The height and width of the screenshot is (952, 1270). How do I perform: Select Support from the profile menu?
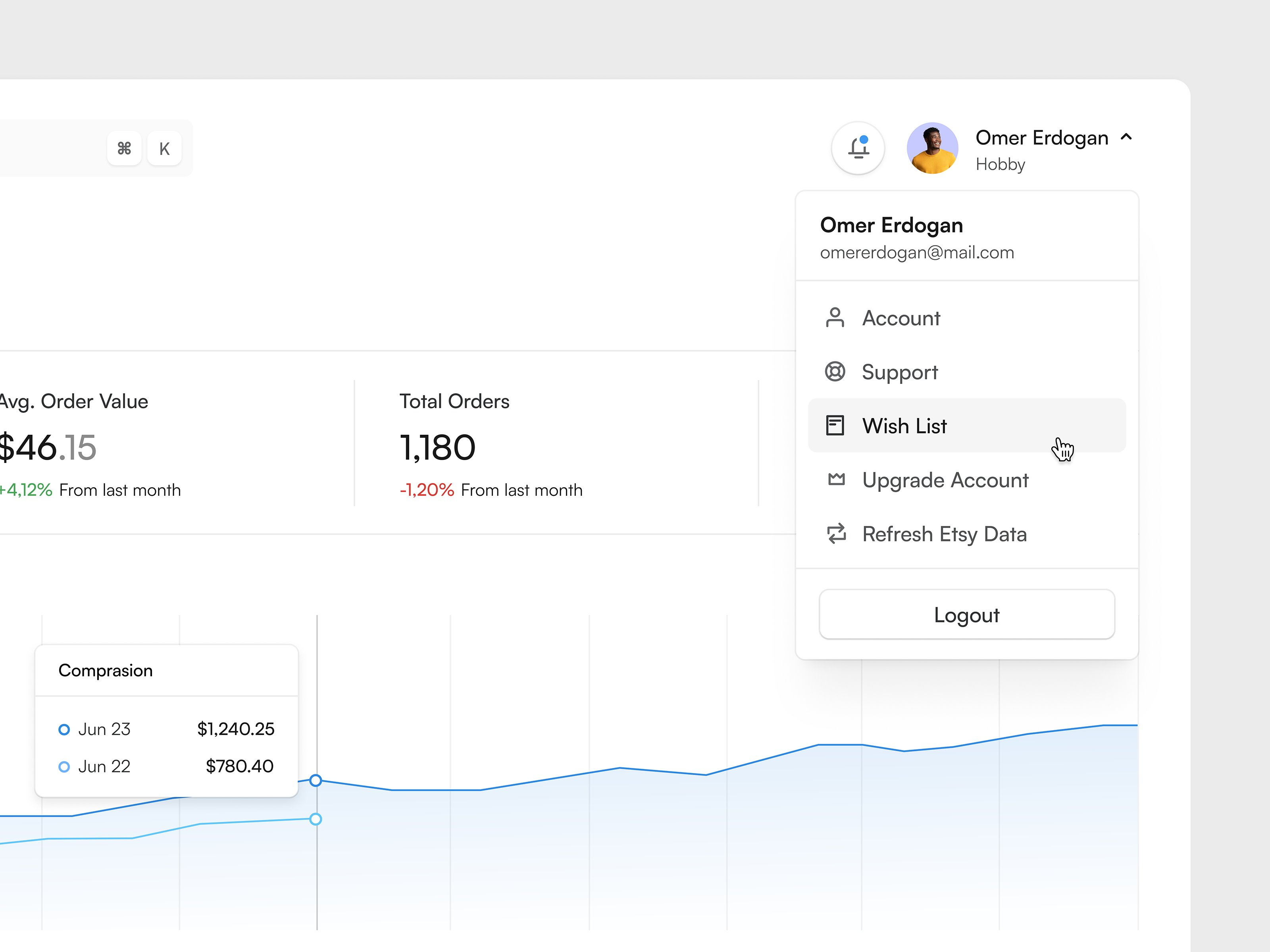click(x=900, y=372)
